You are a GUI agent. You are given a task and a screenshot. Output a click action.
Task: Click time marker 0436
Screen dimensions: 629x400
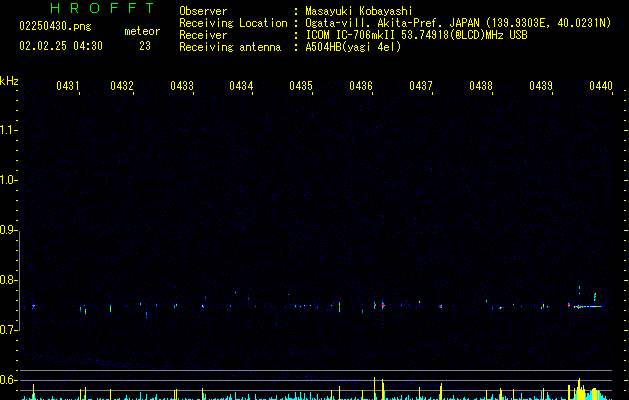click(361, 85)
